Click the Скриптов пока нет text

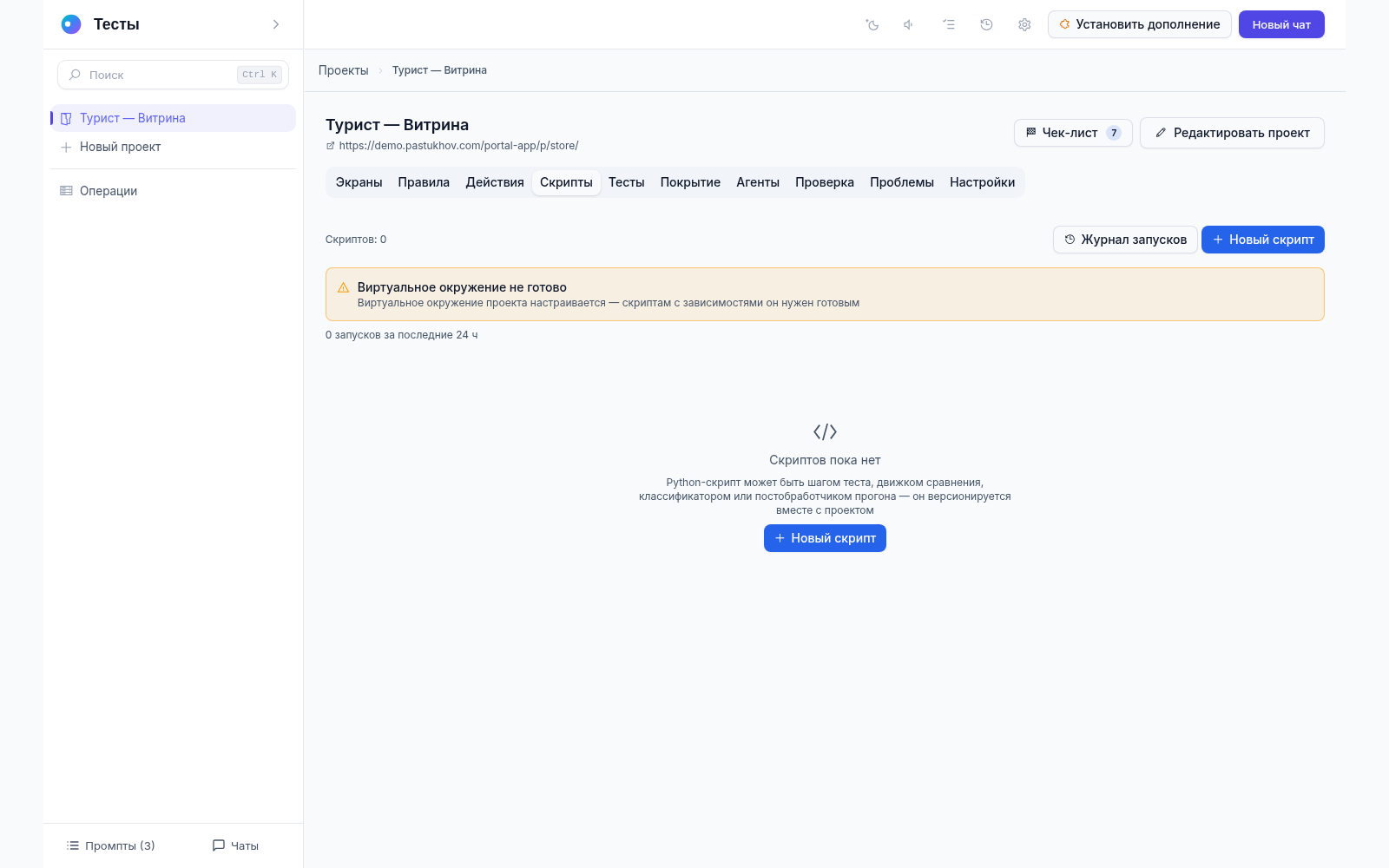pos(825,460)
